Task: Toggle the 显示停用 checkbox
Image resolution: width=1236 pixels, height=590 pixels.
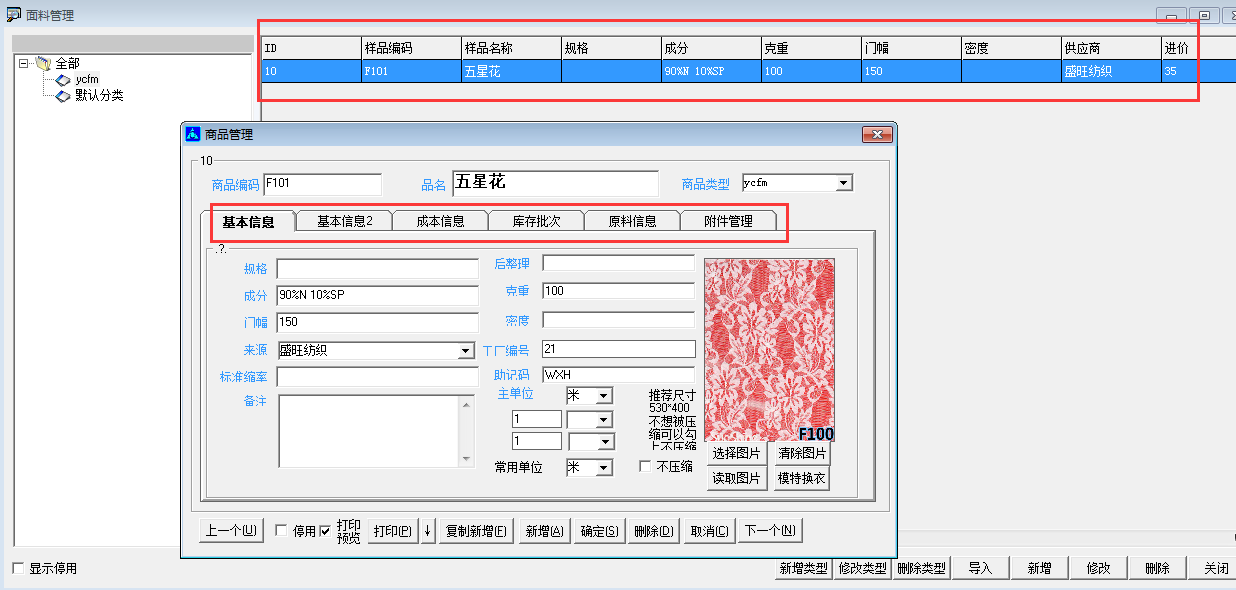Action: tap(18, 568)
